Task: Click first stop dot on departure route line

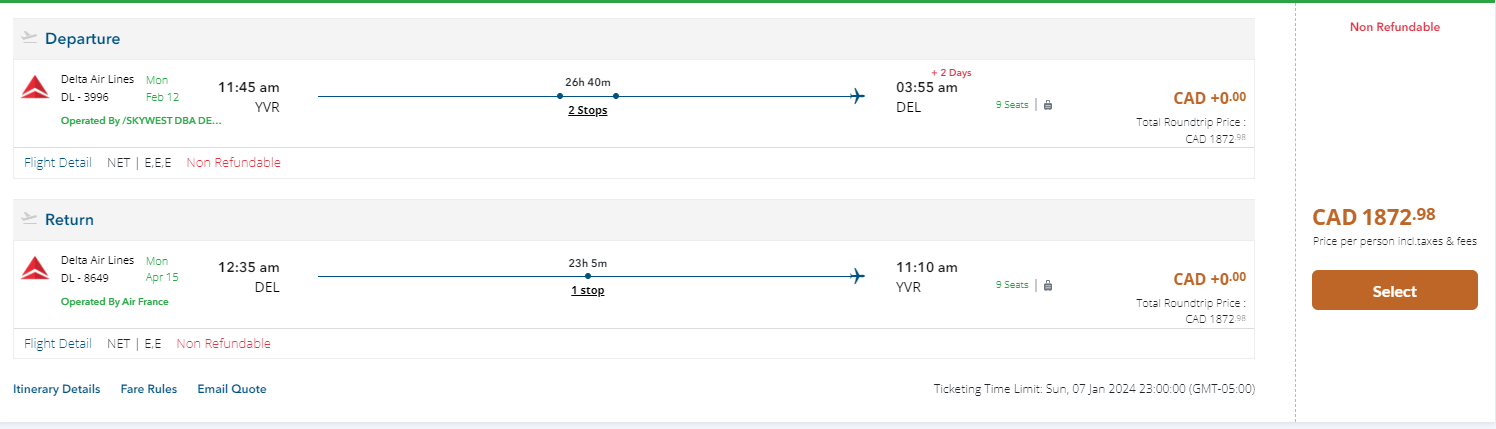Action: click(x=560, y=96)
